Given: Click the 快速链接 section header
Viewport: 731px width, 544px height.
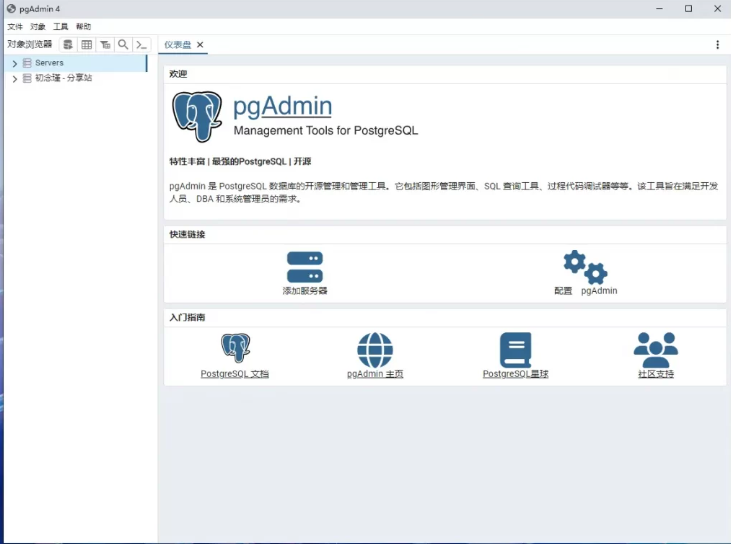Looking at the screenshot, I should [187, 234].
